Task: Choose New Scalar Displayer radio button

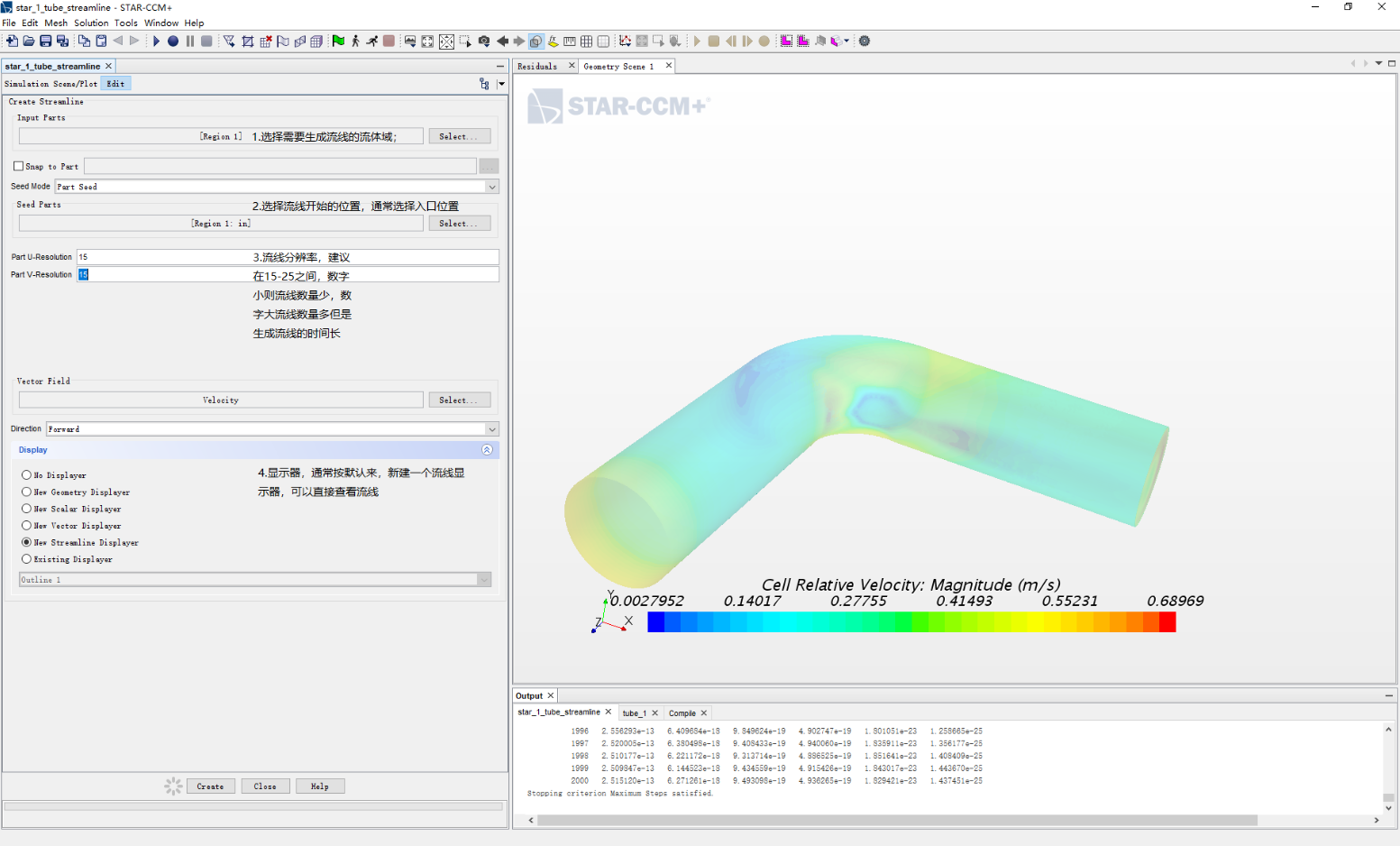Action: 26,509
